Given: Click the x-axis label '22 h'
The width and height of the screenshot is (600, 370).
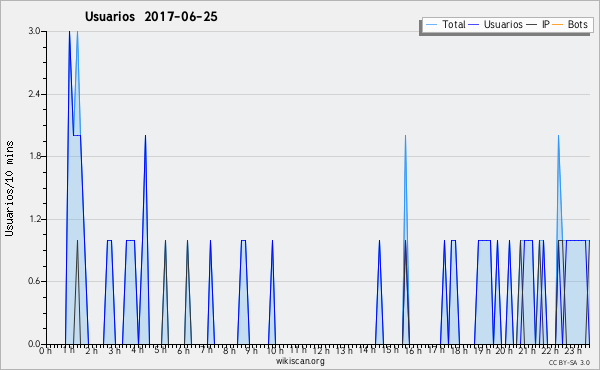Looking at the screenshot, I should 551,351.
